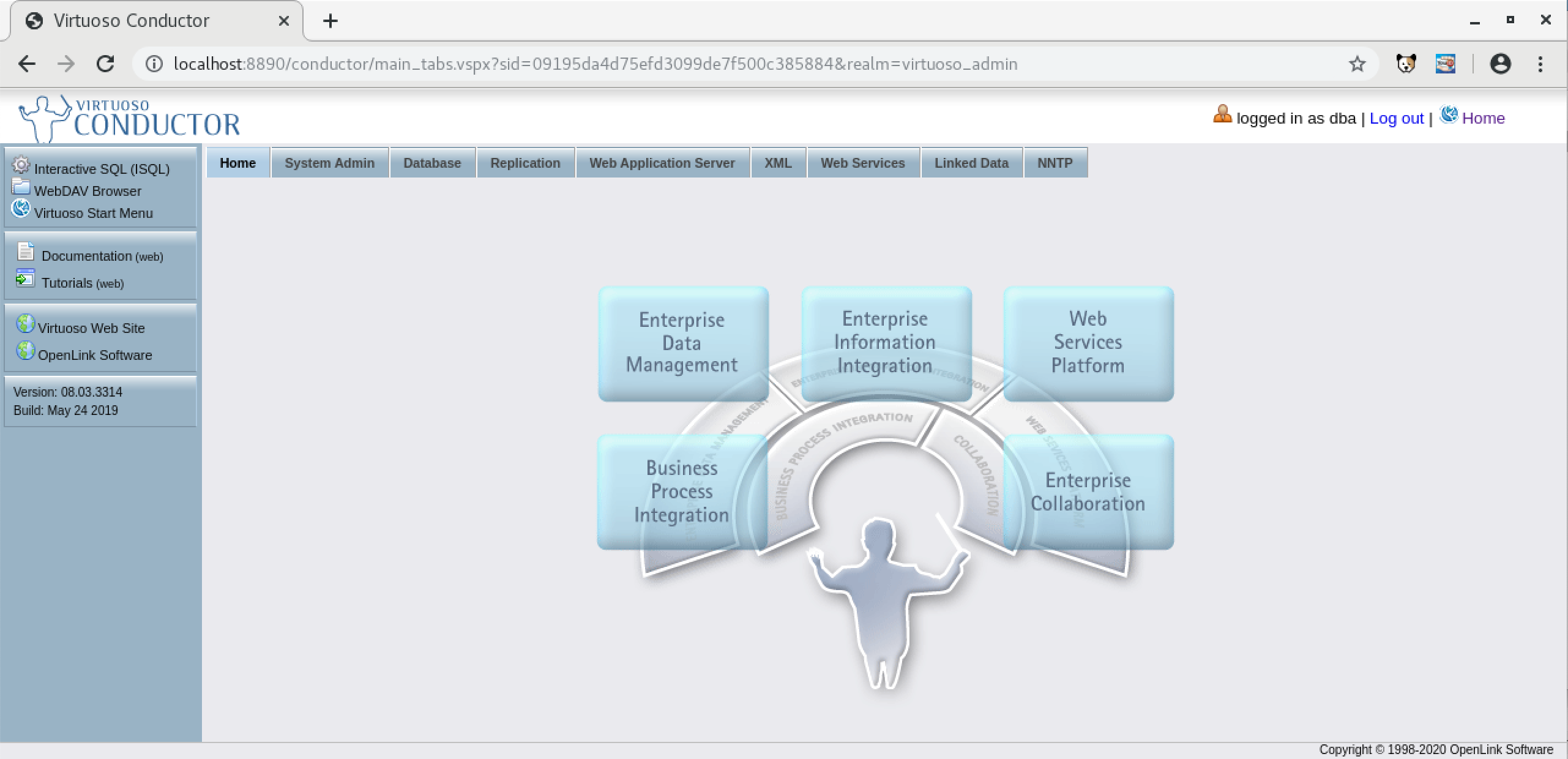The image size is (1568, 759).
Task: Open the WebDAV Browser link
Action: point(88,191)
